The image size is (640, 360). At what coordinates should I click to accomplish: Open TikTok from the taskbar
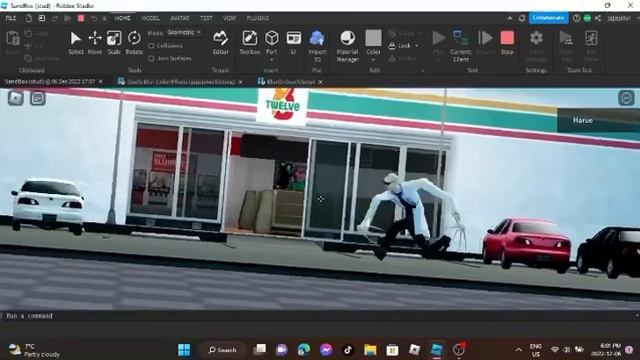coord(348,350)
